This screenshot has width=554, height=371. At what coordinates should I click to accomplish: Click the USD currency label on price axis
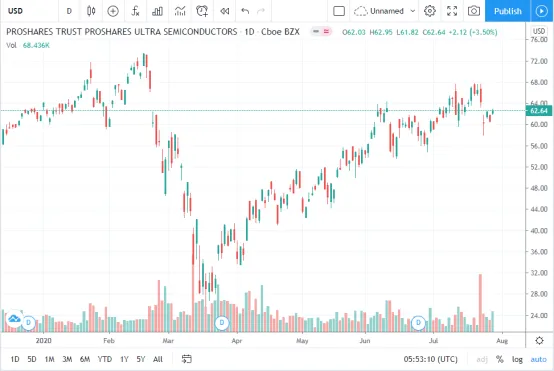click(x=539, y=31)
